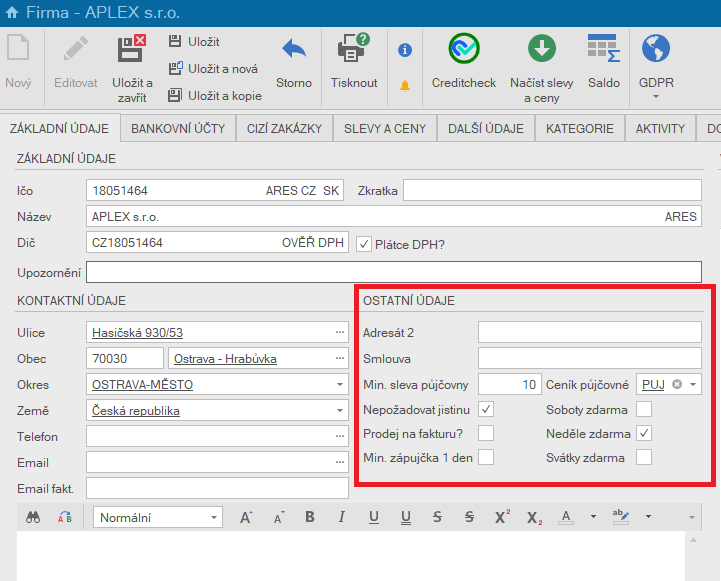Click the Email fakt. input field
The width and height of the screenshot is (721, 581).
click(217, 488)
